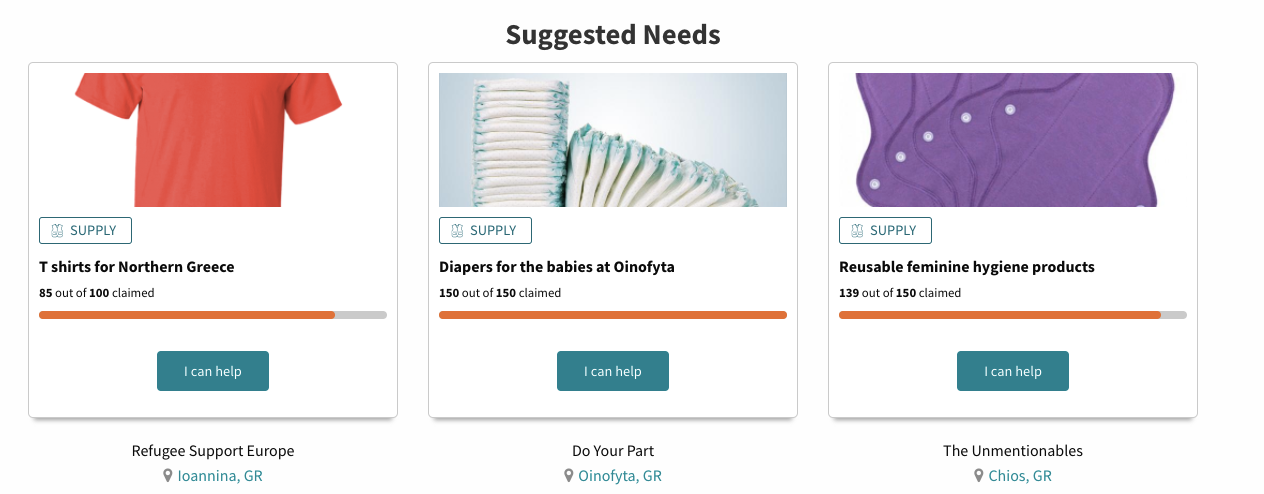This screenshot has width=1264, height=494.
Task: Click the feminine hygiene claimed progress bar
Action: [1012, 315]
